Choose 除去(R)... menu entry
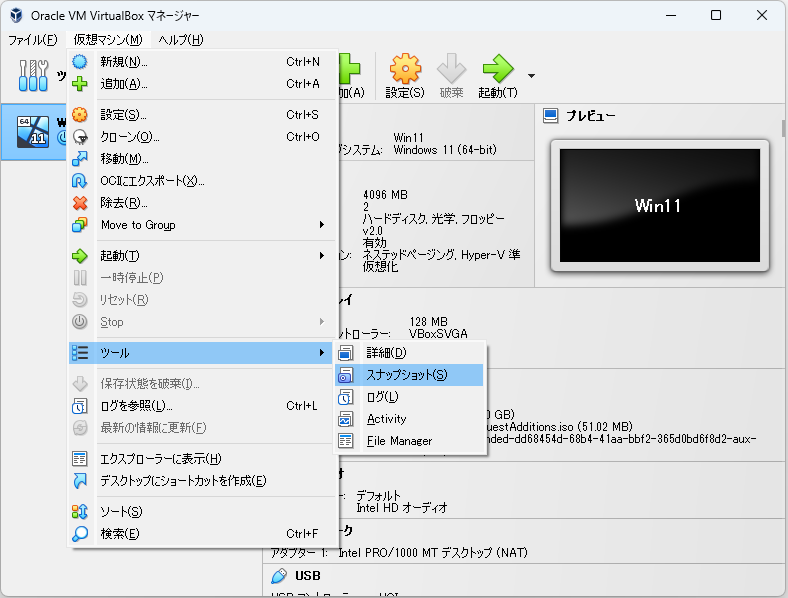Screen dimensions: 788x598 [200, 203]
